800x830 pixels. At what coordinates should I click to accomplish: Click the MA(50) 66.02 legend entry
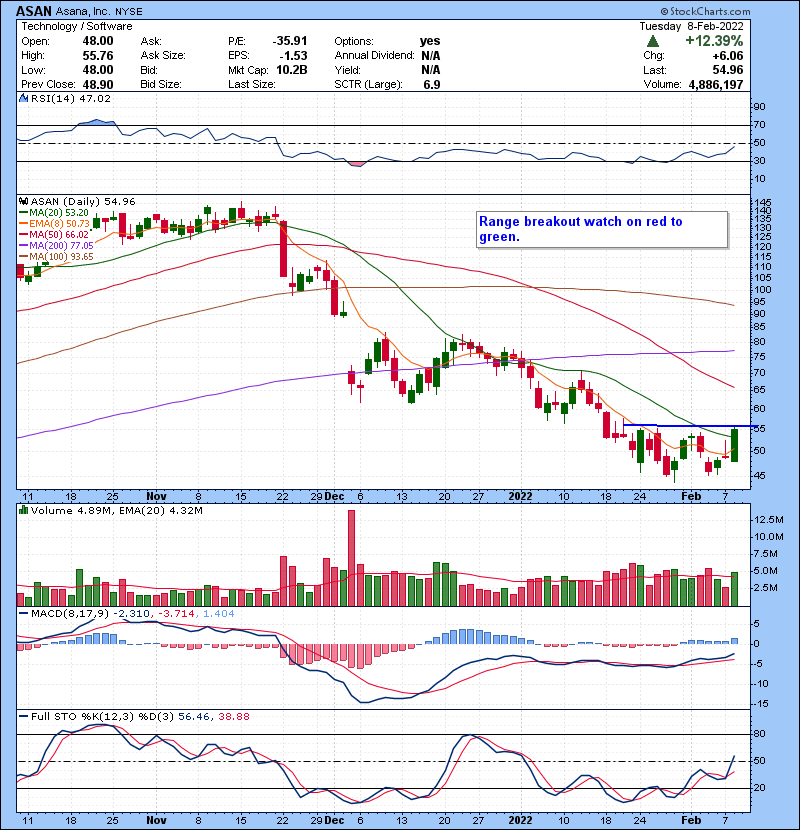click(54, 234)
